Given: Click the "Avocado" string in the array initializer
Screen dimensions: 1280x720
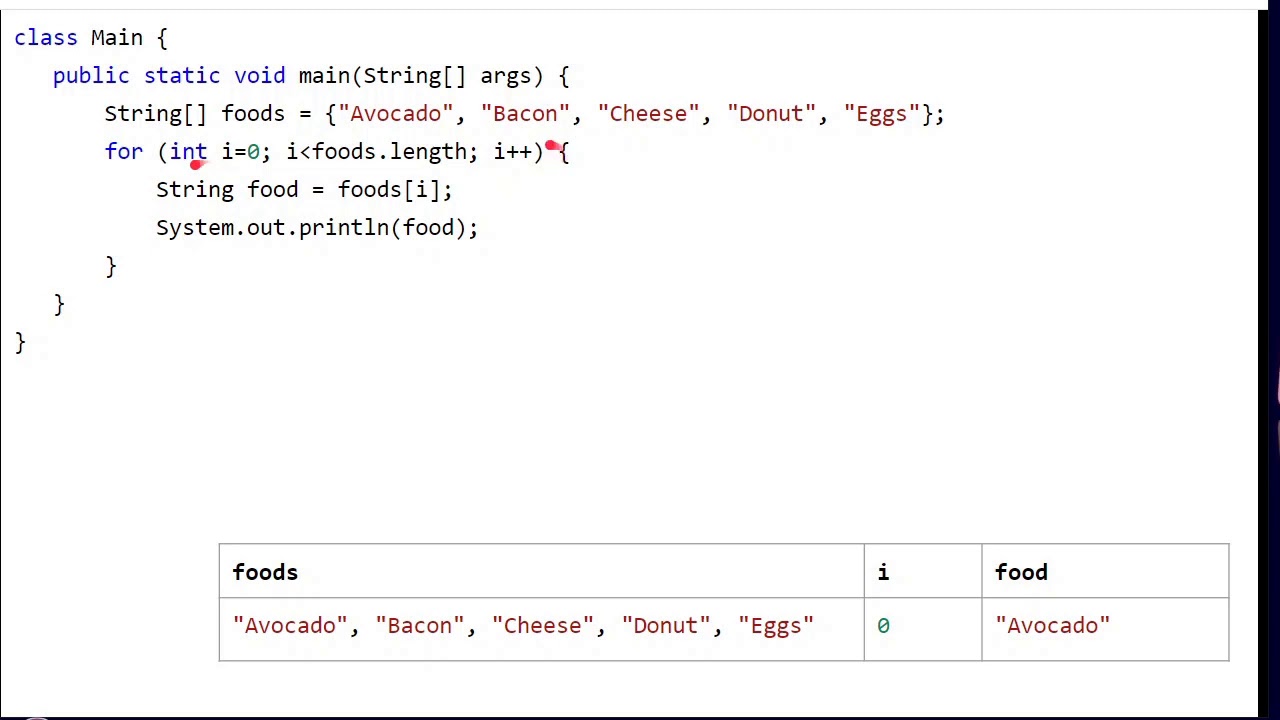Looking at the screenshot, I should coord(395,114).
